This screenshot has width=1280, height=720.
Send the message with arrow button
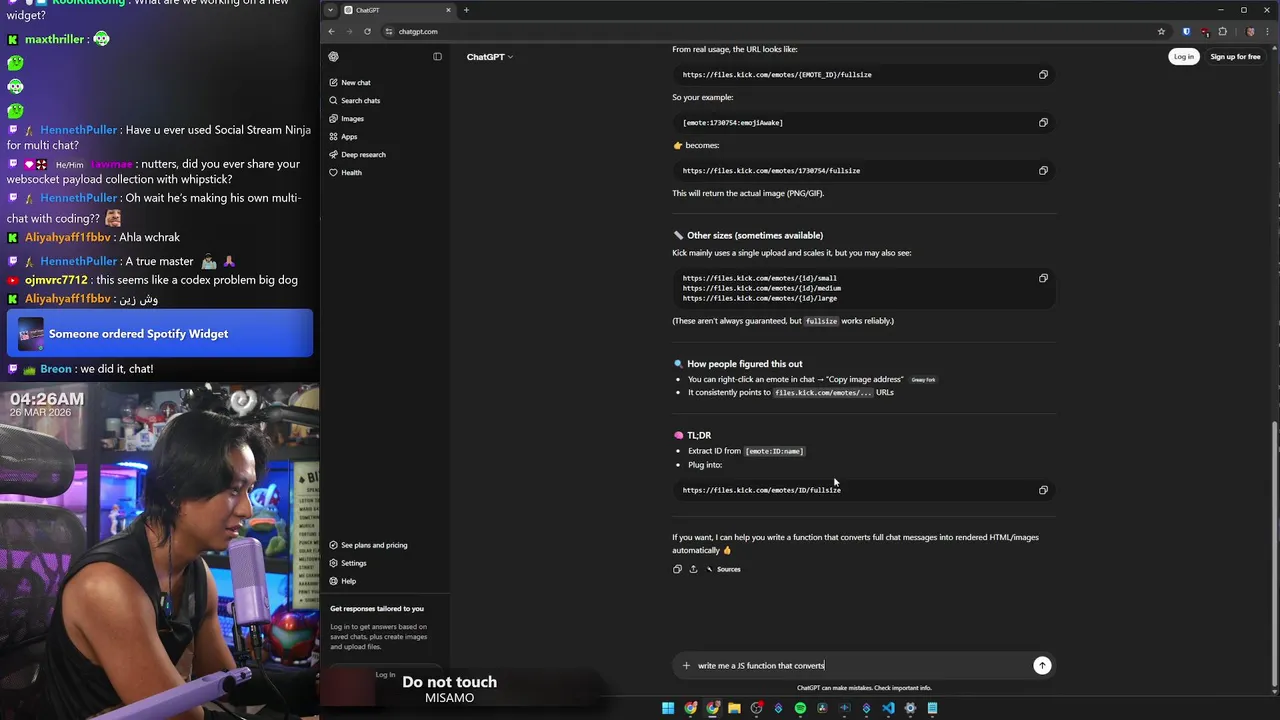click(x=1042, y=665)
